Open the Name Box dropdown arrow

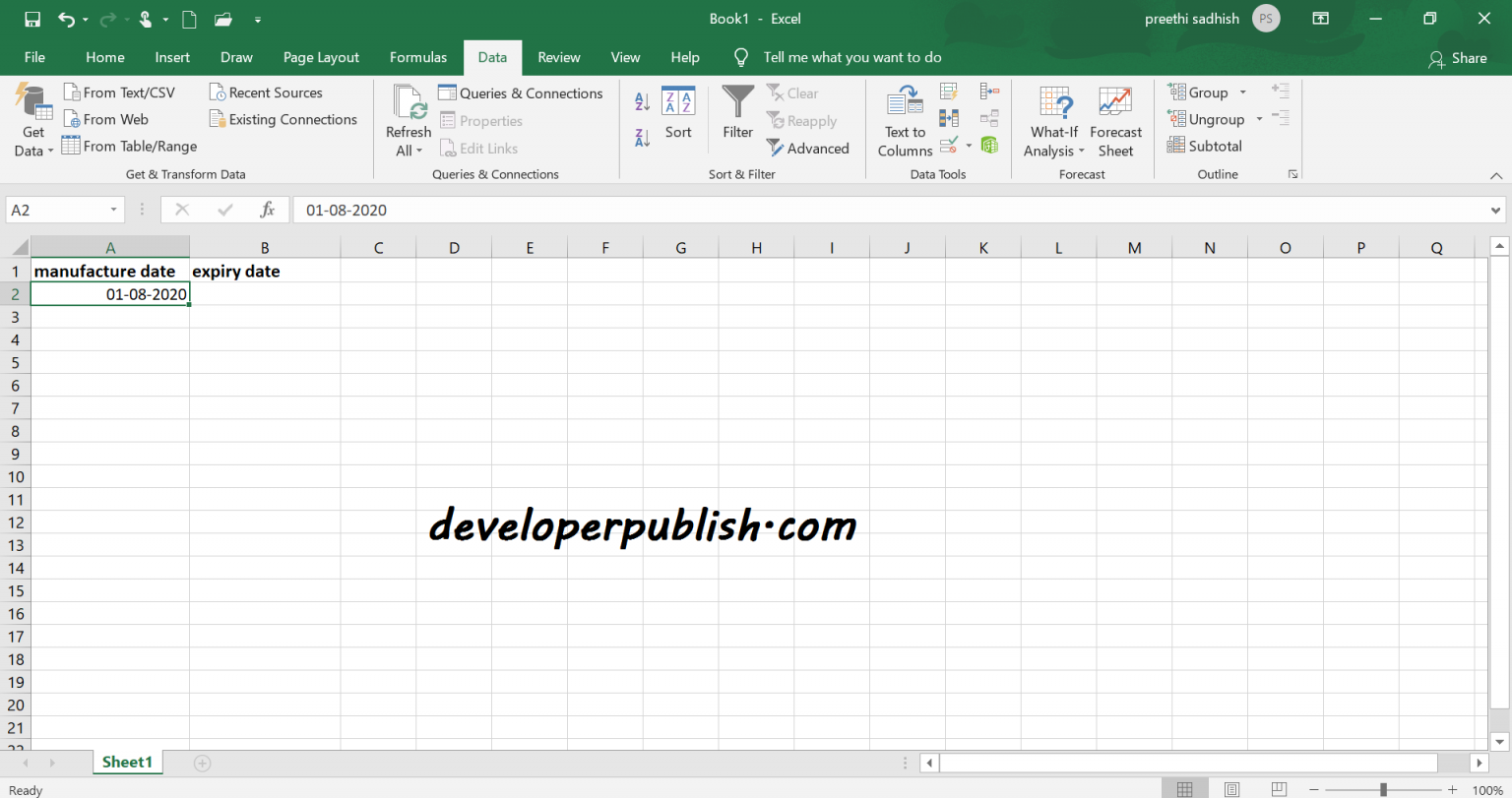[x=113, y=210]
